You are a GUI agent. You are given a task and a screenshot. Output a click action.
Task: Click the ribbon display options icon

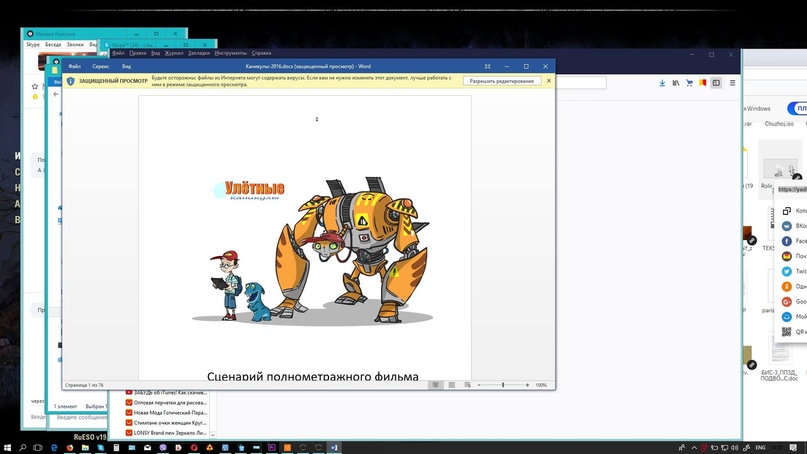click(x=488, y=66)
